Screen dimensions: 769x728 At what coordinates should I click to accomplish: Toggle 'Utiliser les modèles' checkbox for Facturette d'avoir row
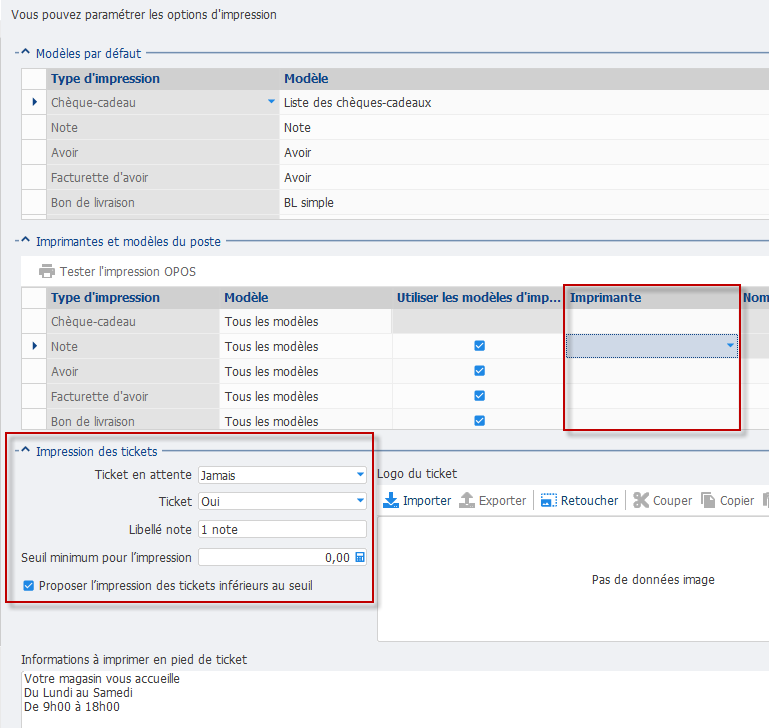[x=479, y=396]
